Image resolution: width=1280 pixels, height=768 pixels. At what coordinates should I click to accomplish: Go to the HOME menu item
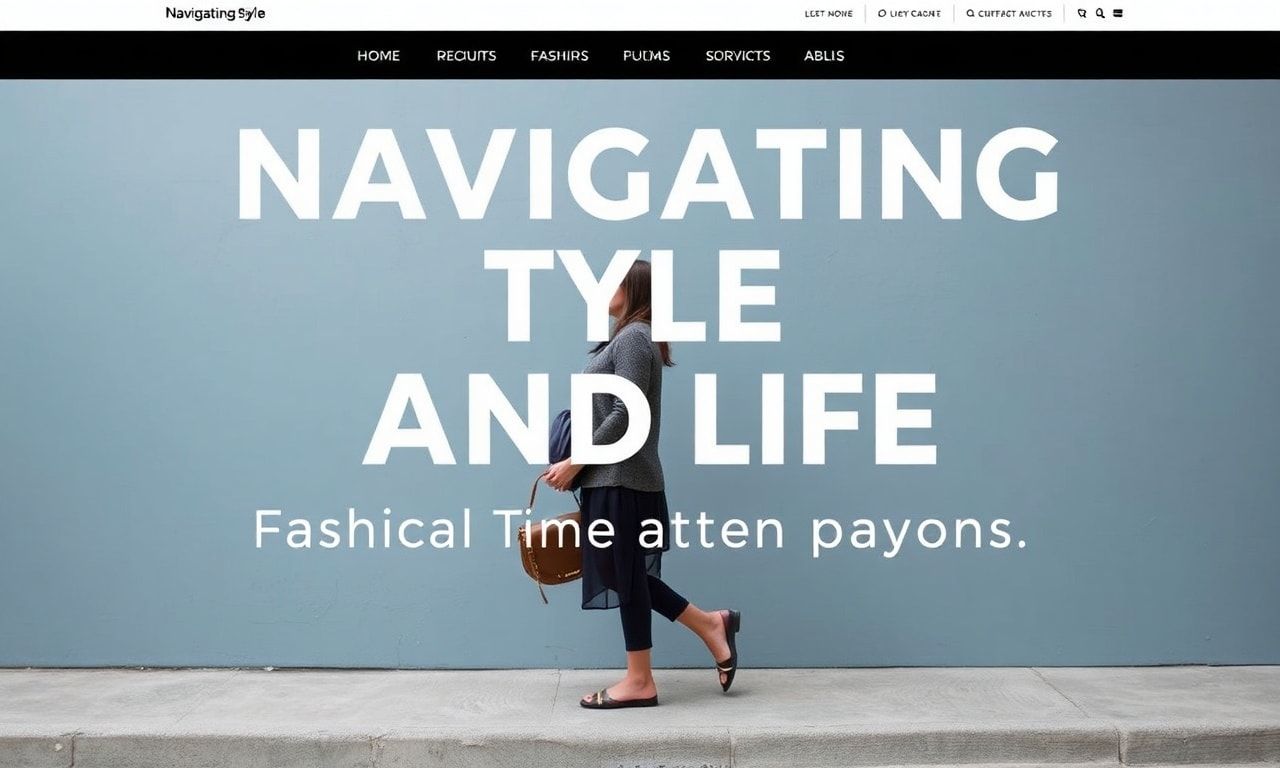pyautogui.click(x=378, y=56)
